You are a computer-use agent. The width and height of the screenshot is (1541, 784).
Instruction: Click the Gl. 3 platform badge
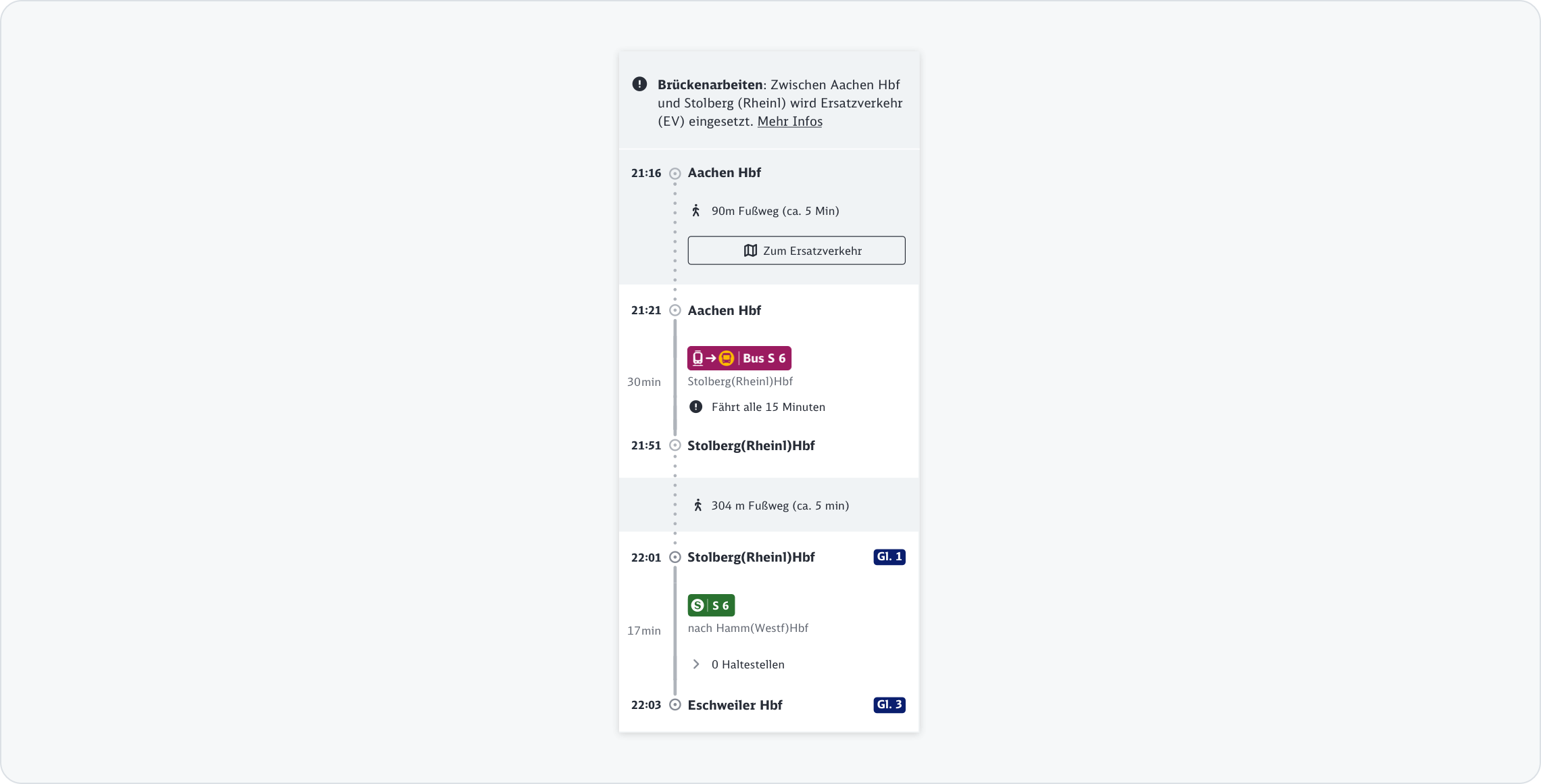[889, 705]
